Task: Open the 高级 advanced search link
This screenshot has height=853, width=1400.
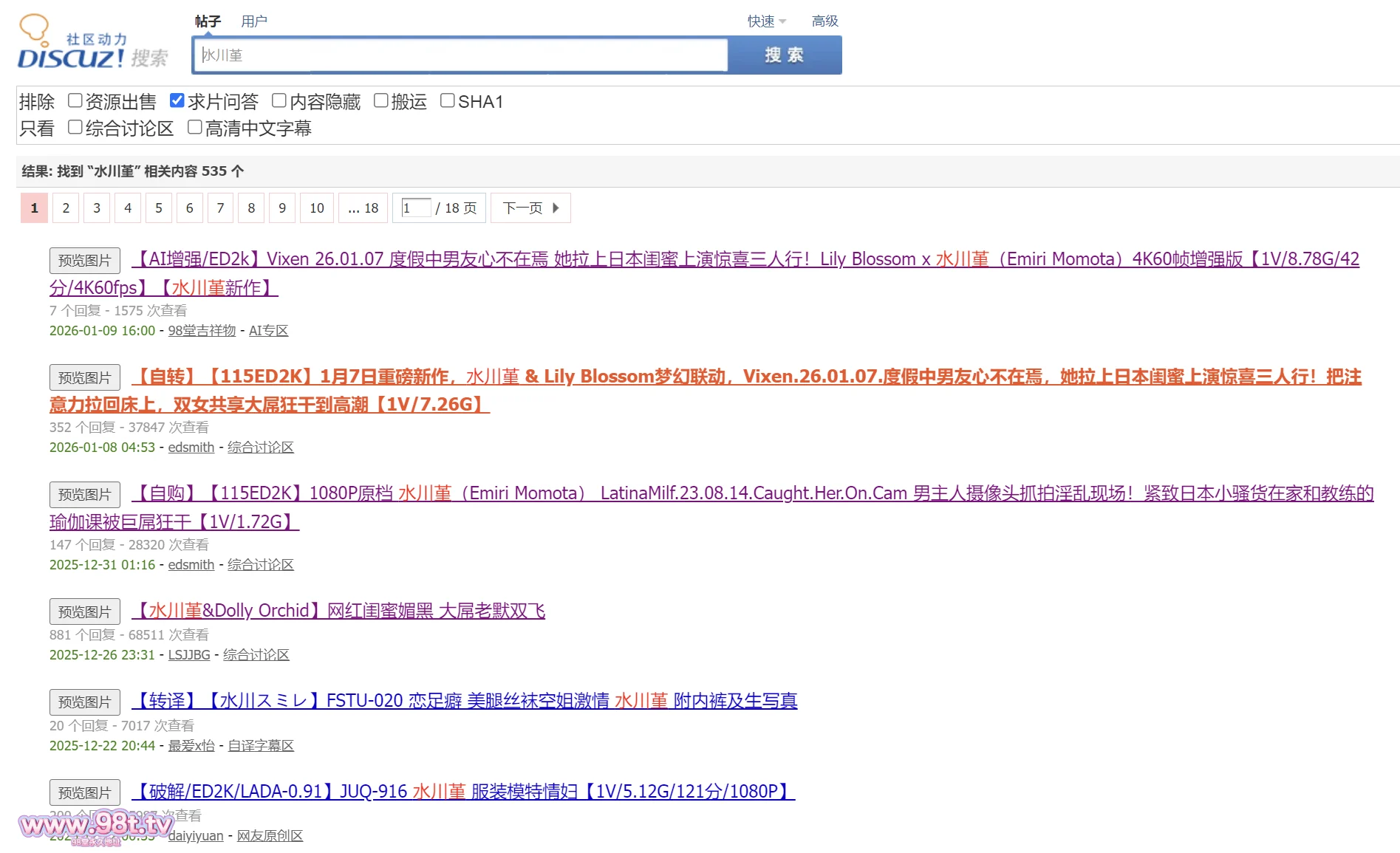Action: [824, 21]
